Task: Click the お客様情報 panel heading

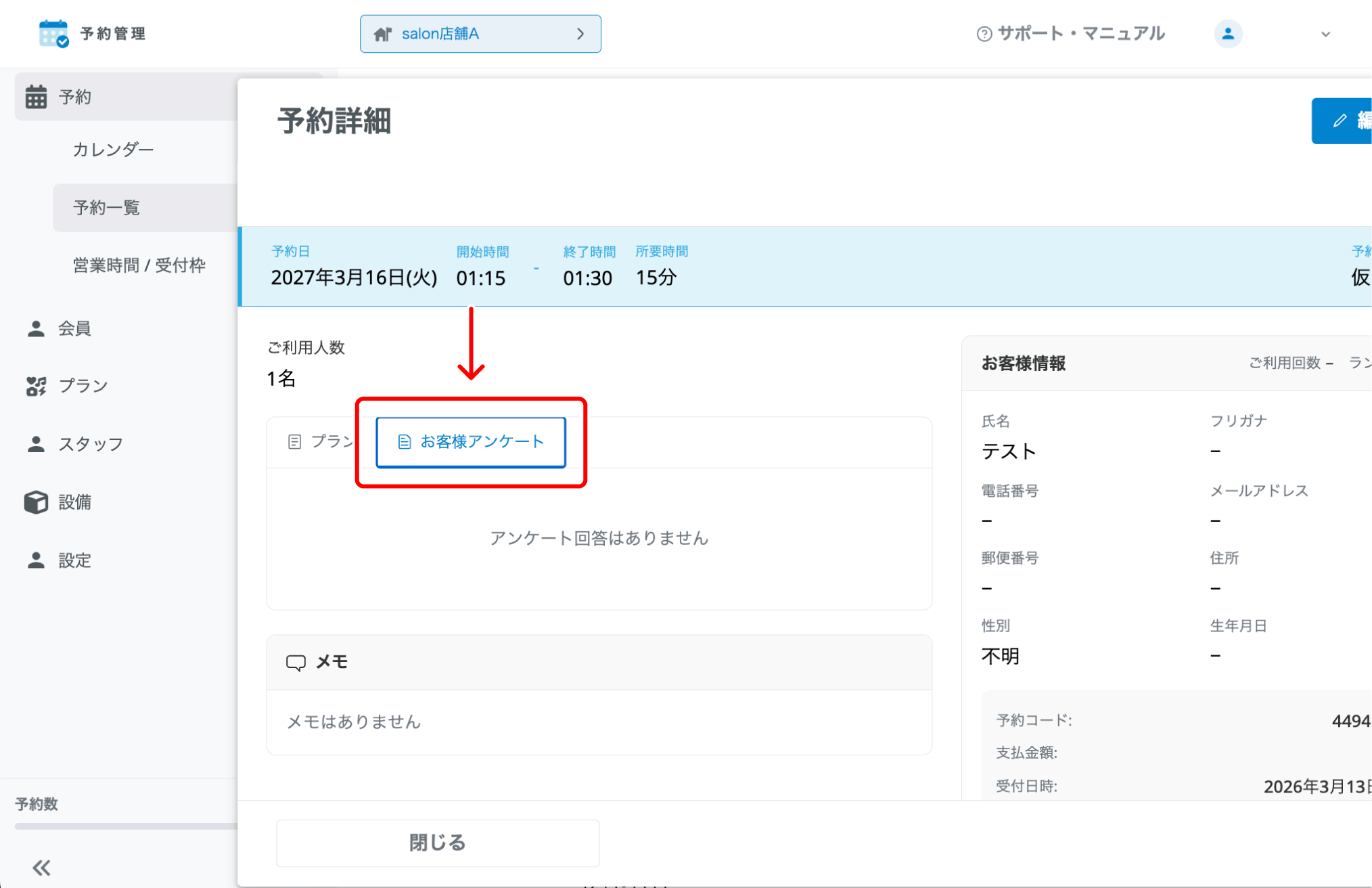Action: [1024, 363]
